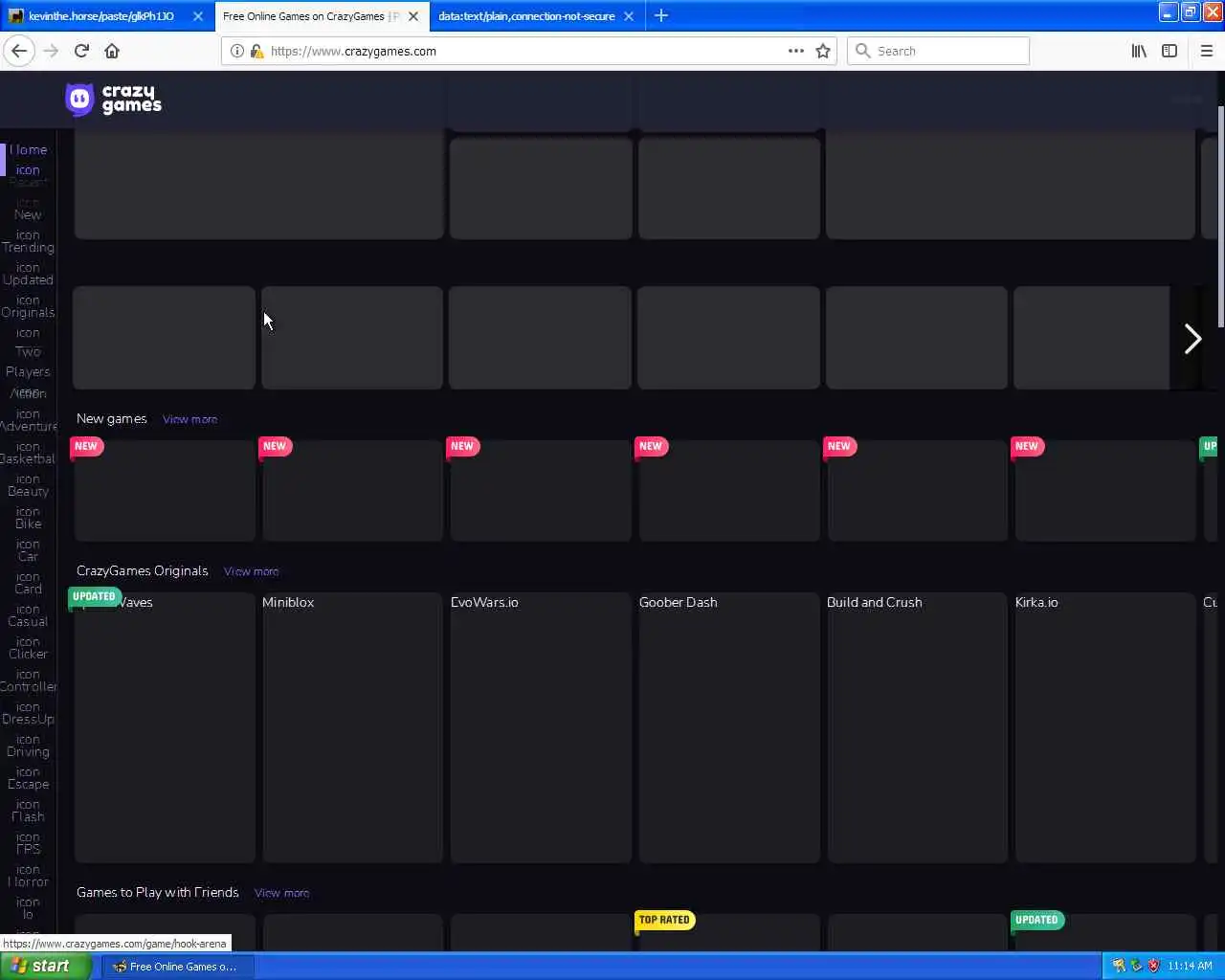The width and height of the screenshot is (1225, 980).
Task: Open Clicker category in sidebar
Action: (28, 654)
